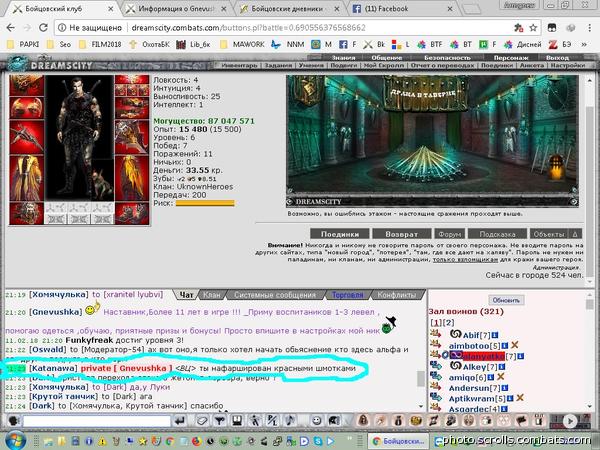Click the Skype icon in the taskbar
Image resolution: width=600 pixels, height=450 pixels.
[x=317, y=441]
